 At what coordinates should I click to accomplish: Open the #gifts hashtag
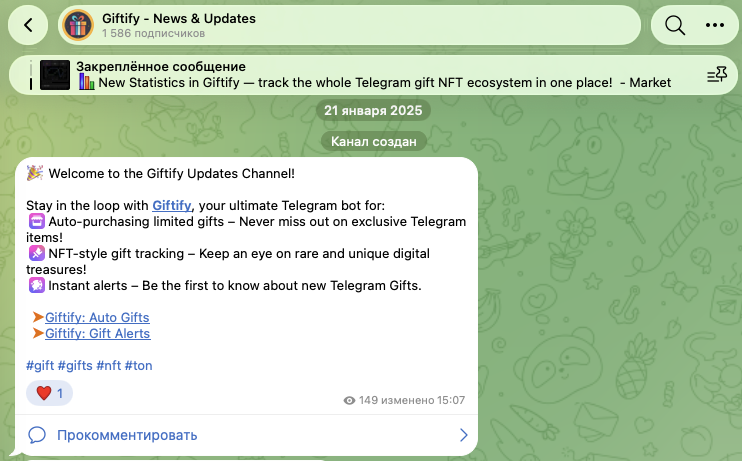[75, 365]
